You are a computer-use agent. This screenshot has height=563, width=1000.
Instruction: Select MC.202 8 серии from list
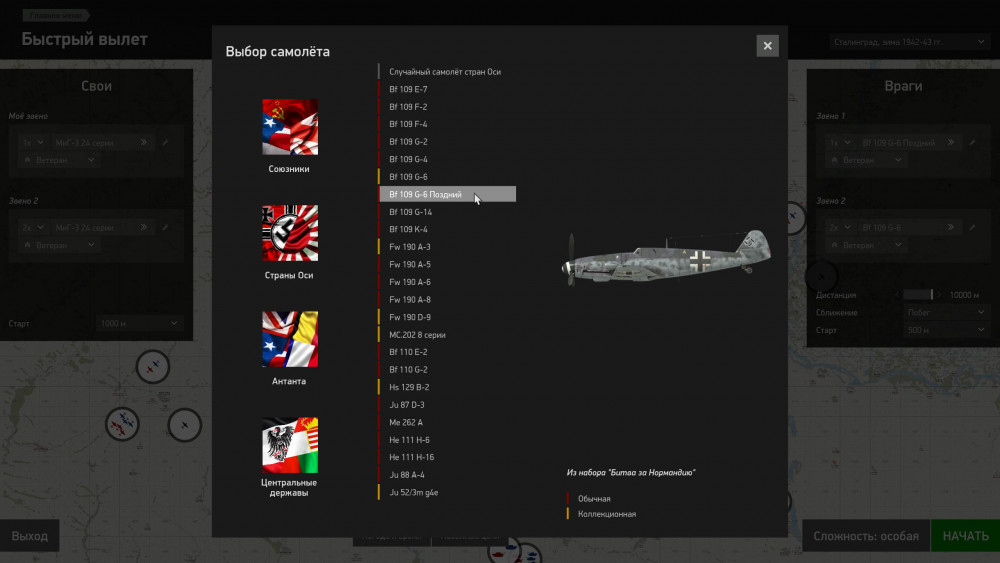(447, 335)
